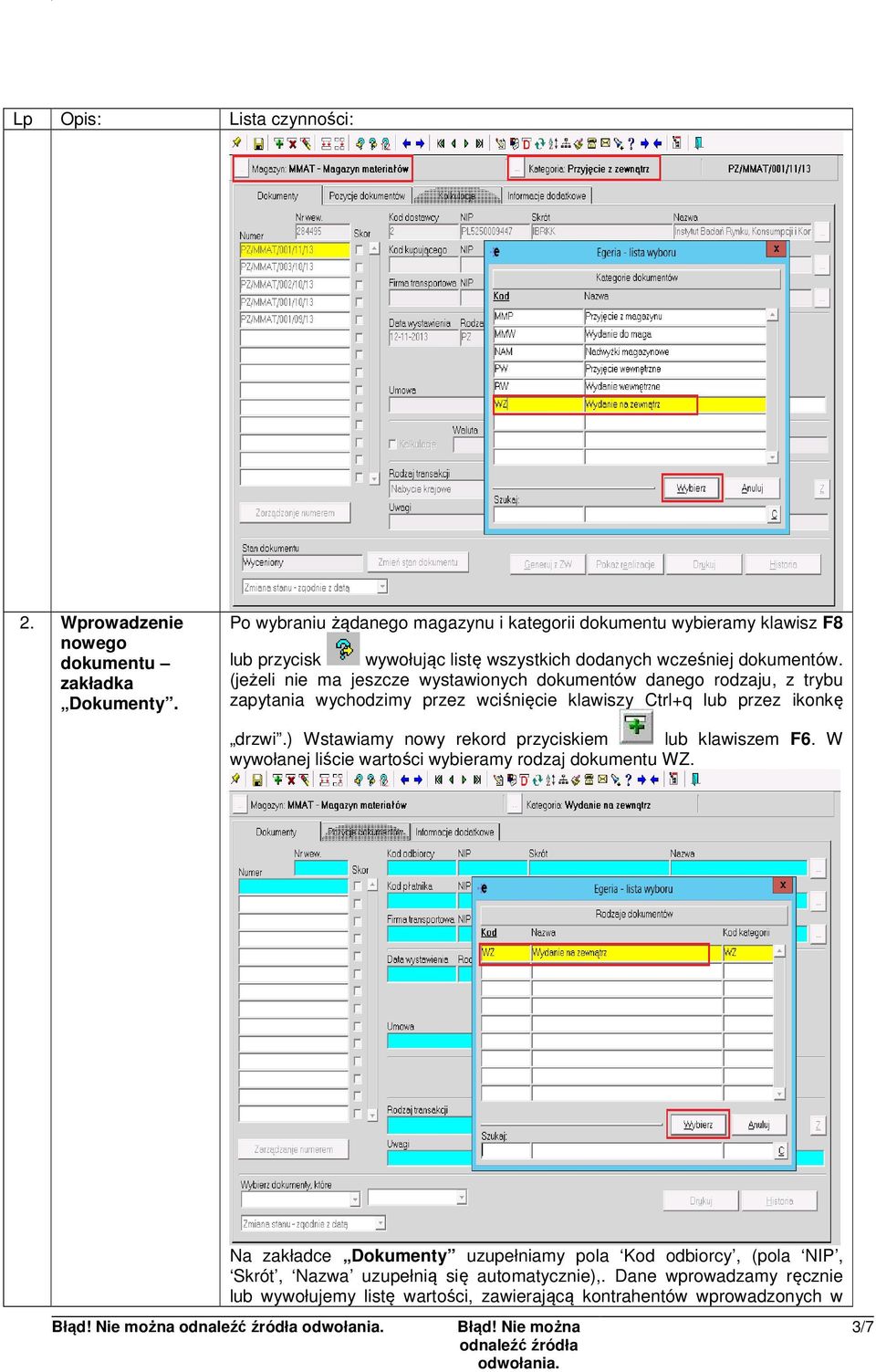Tick Skor checkbox for PZ/MMAT/003/10/13 row
Screen dimensions: 876x1372
(360, 267)
